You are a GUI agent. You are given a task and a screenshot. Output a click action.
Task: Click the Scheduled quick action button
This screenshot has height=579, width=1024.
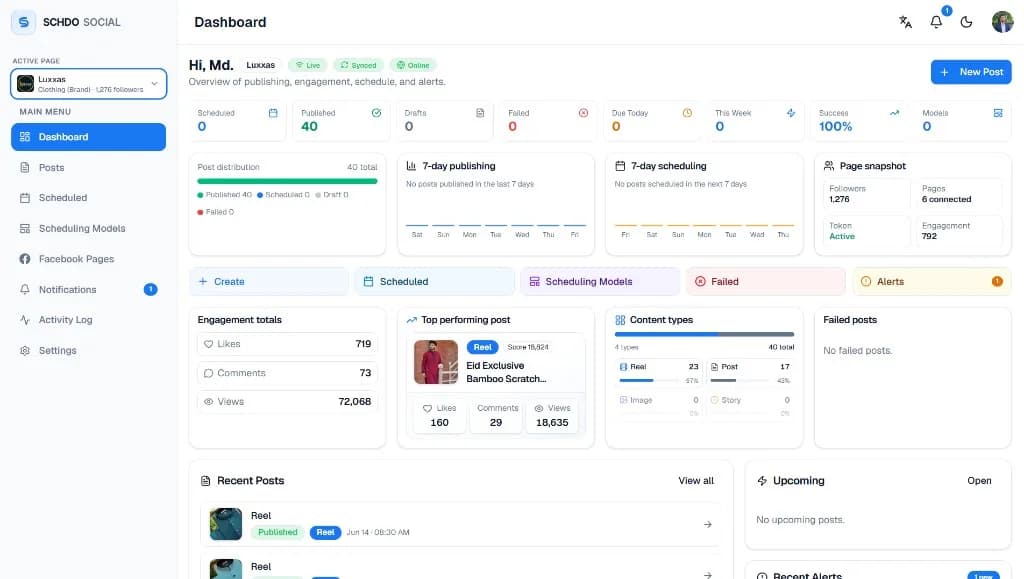click(x=434, y=281)
